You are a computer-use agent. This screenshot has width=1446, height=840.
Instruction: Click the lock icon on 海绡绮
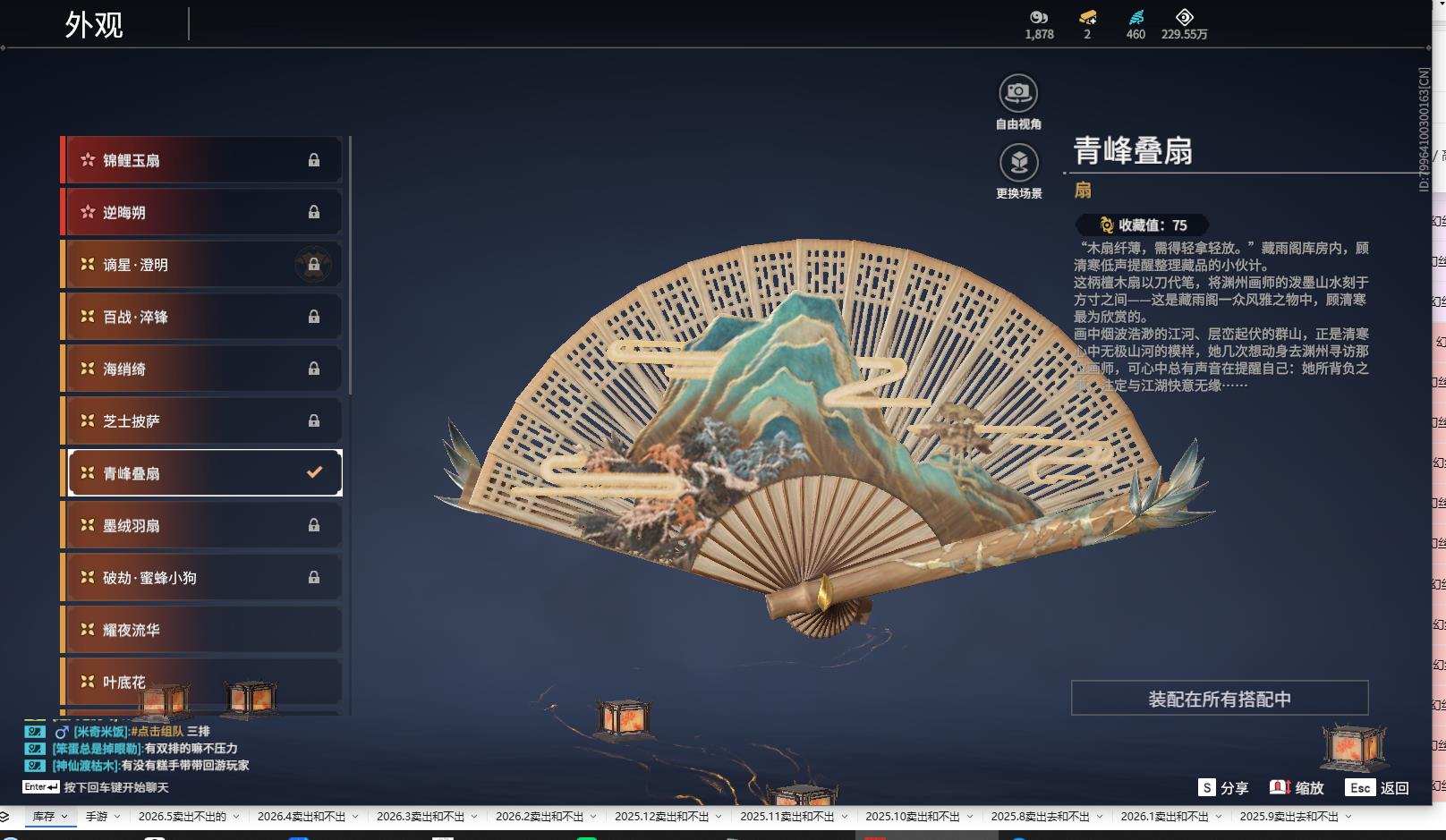coord(314,369)
